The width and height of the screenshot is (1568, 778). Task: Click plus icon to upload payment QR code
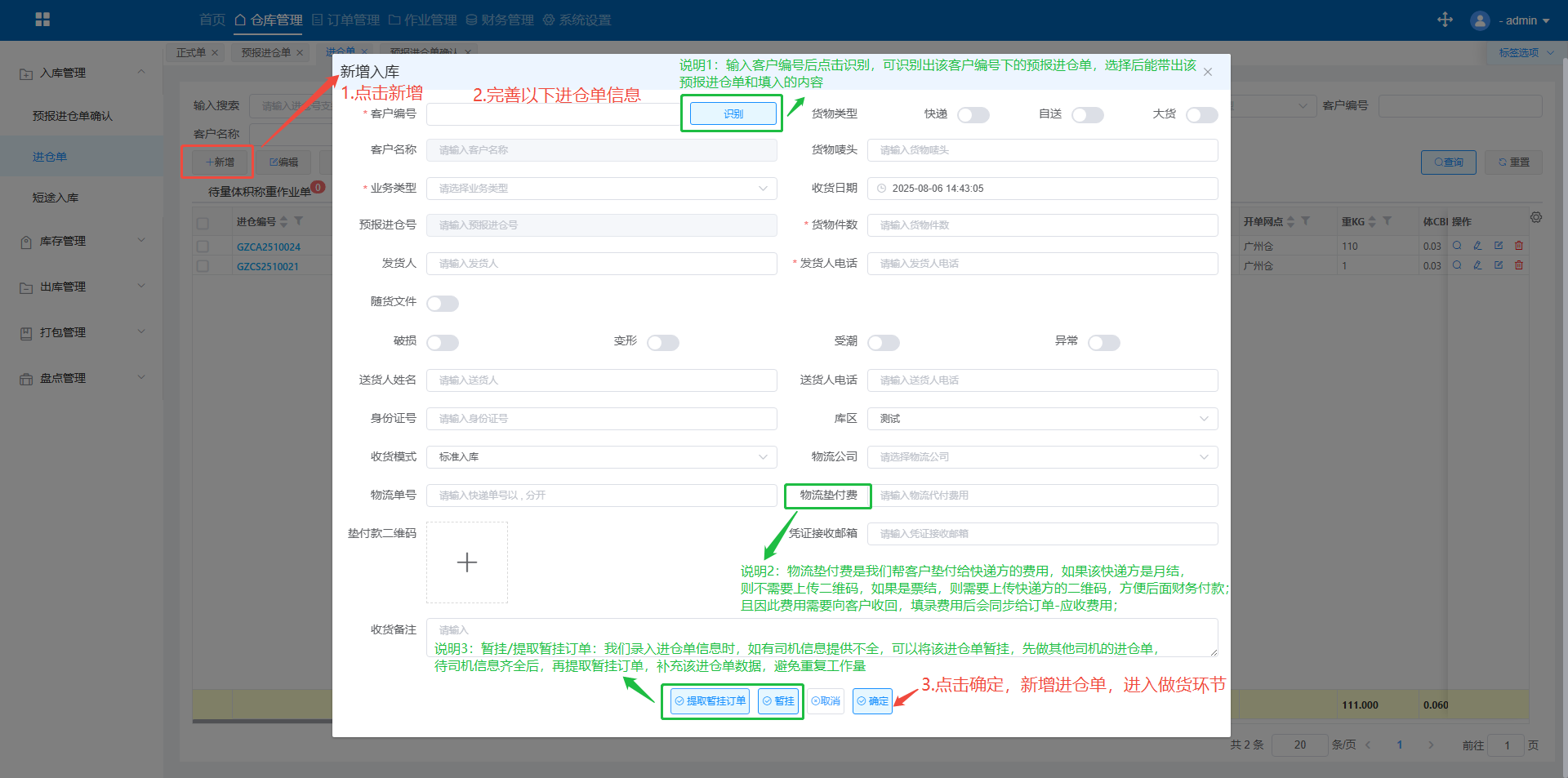point(466,562)
